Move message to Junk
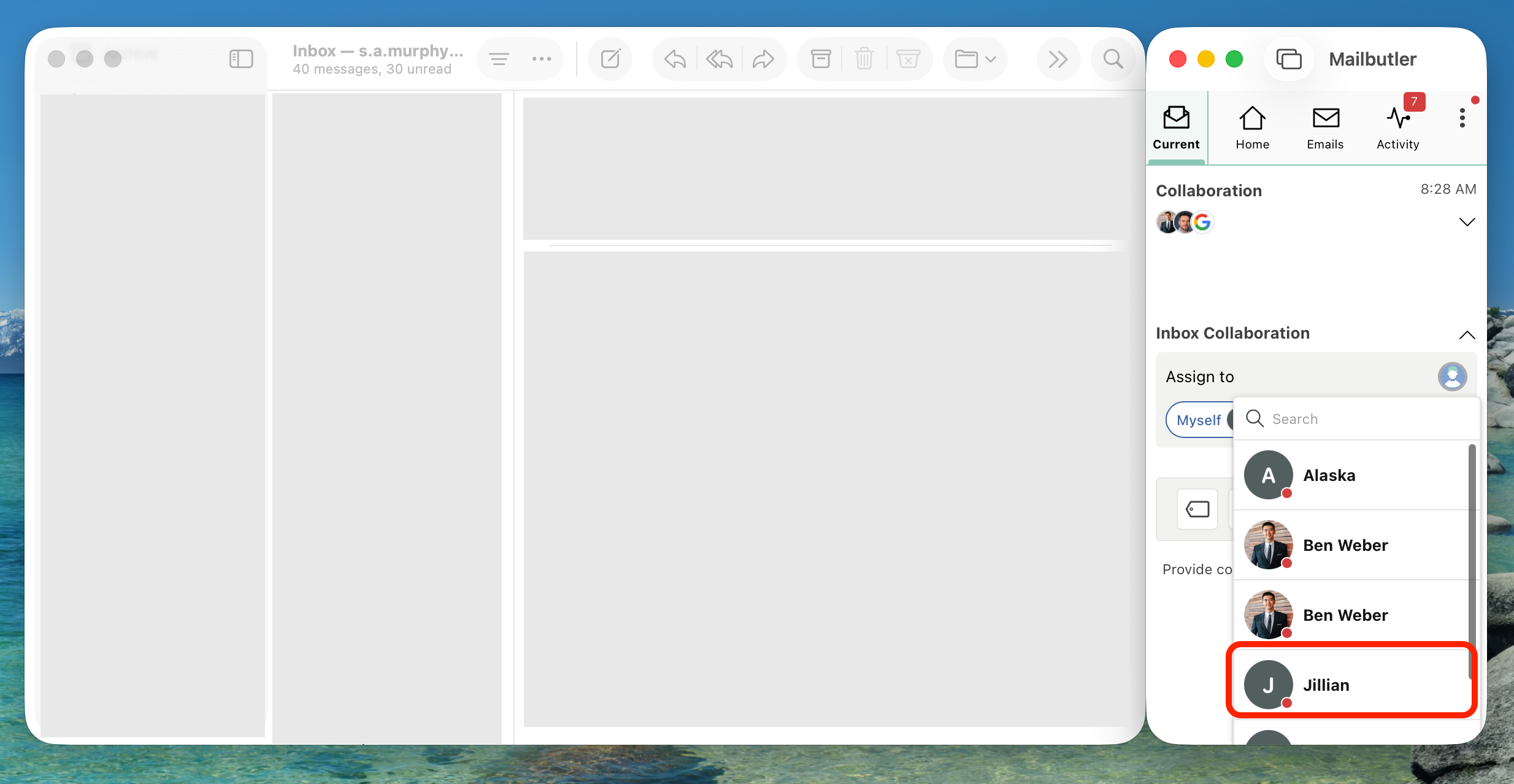 click(909, 59)
